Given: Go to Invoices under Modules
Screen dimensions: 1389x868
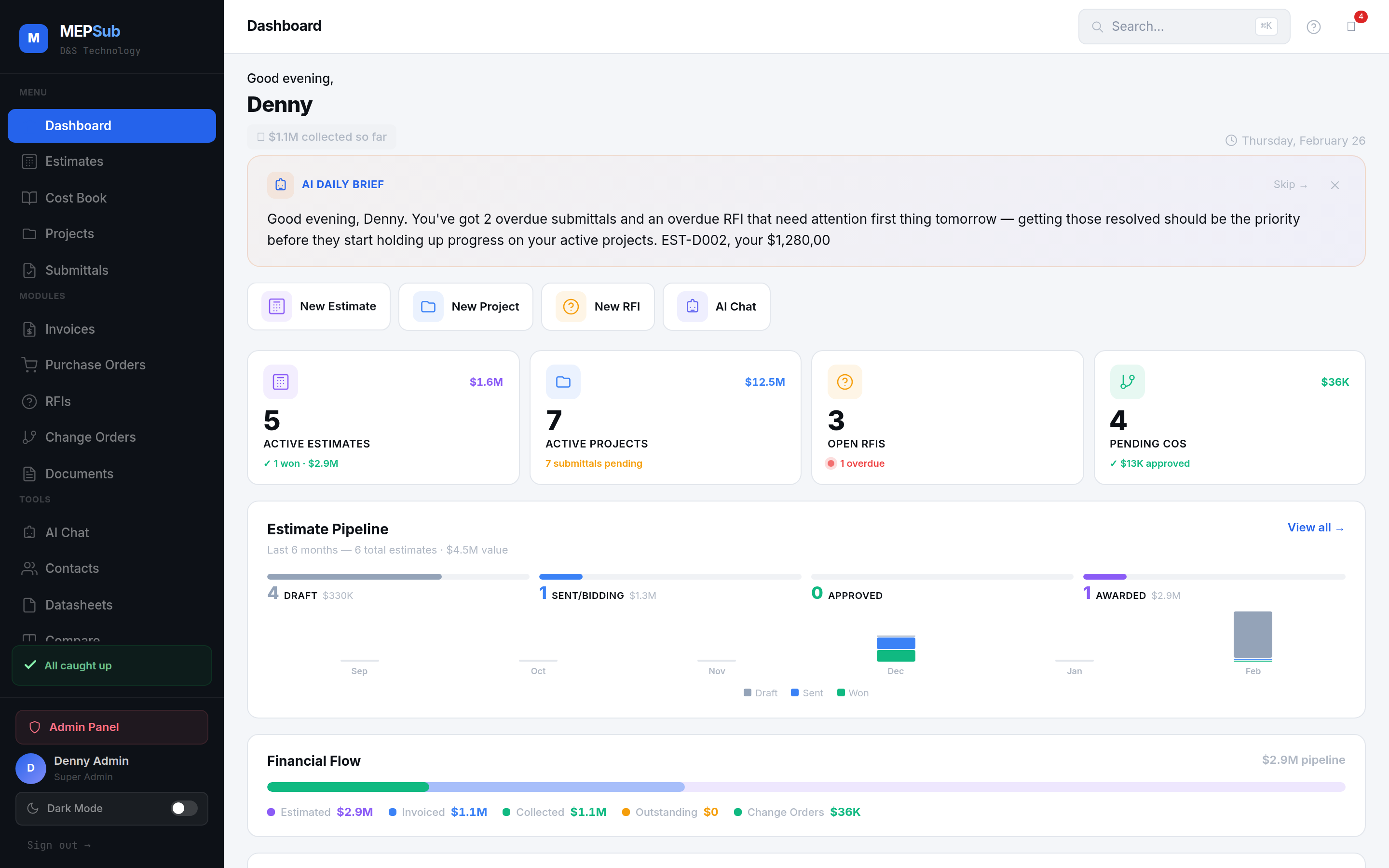Looking at the screenshot, I should (69, 329).
